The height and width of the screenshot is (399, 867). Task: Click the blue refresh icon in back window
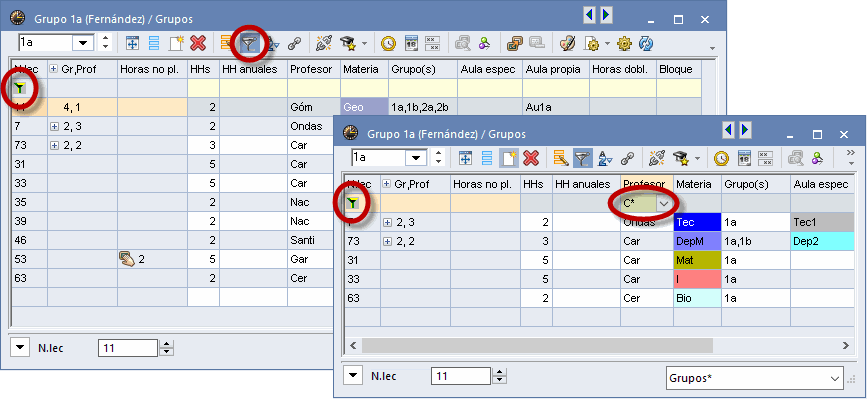[646, 43]
